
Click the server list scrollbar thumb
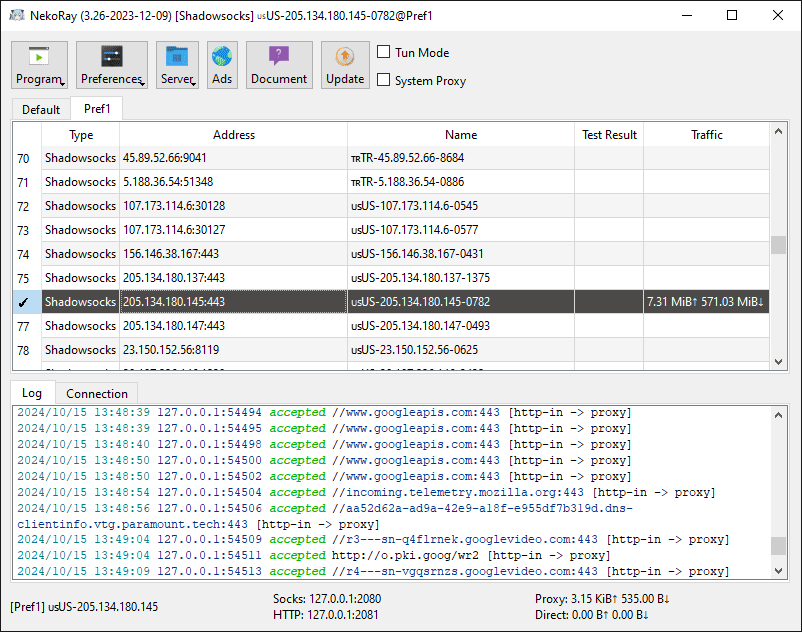tap(778, 245)
